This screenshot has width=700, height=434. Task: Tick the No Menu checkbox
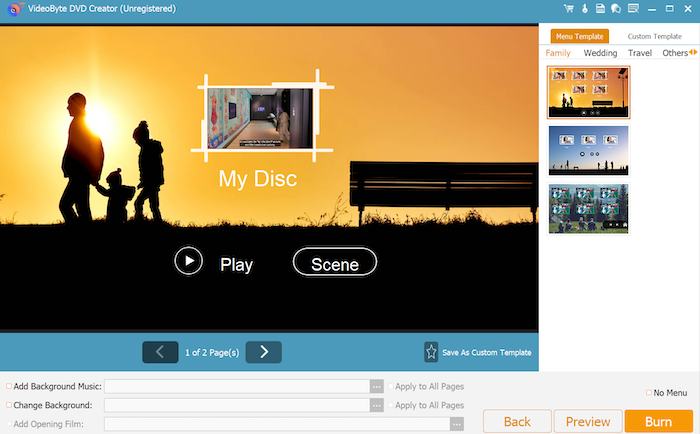pos(649,392)
